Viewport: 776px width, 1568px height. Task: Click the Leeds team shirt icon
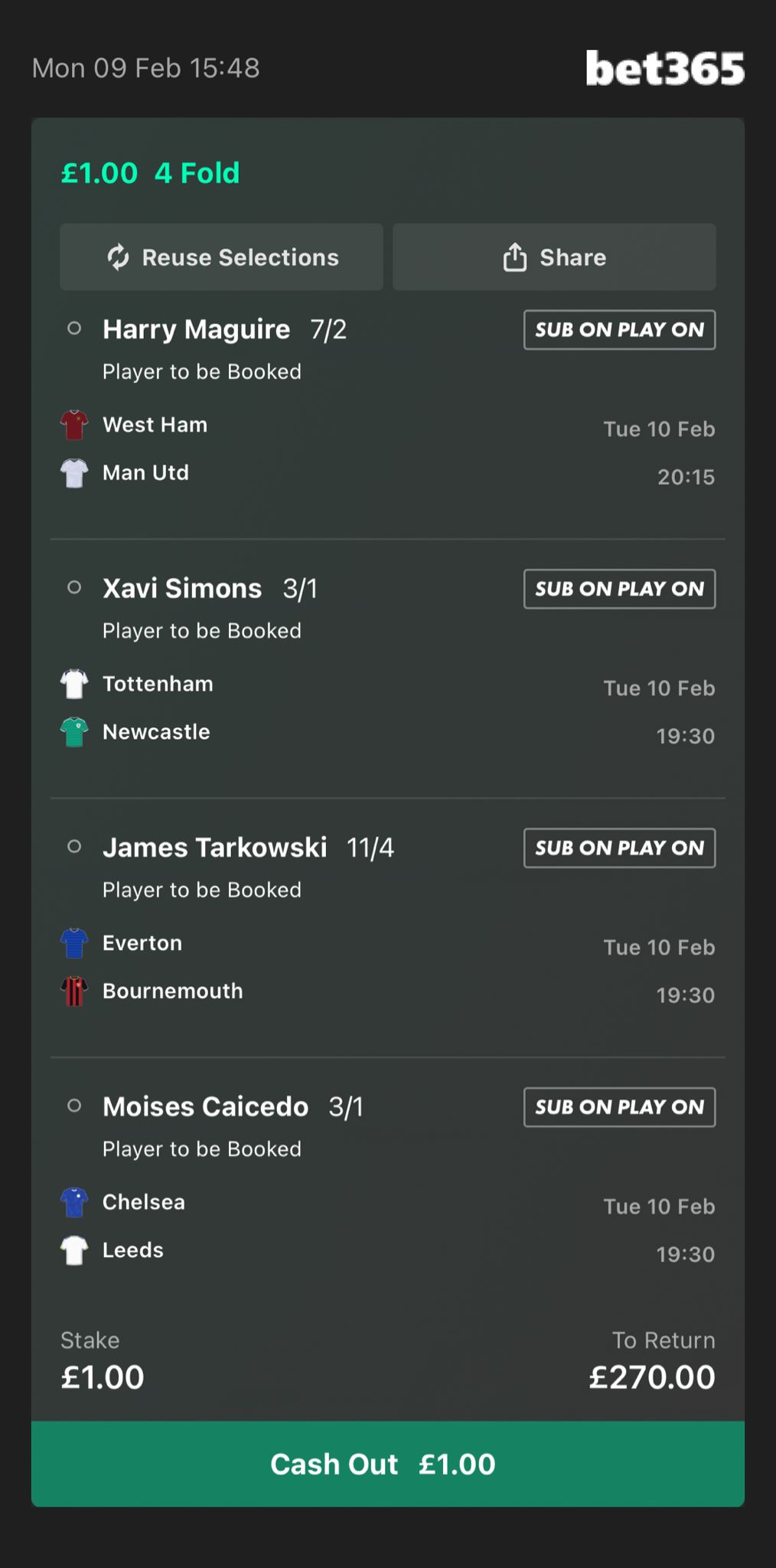point(74,1250)
